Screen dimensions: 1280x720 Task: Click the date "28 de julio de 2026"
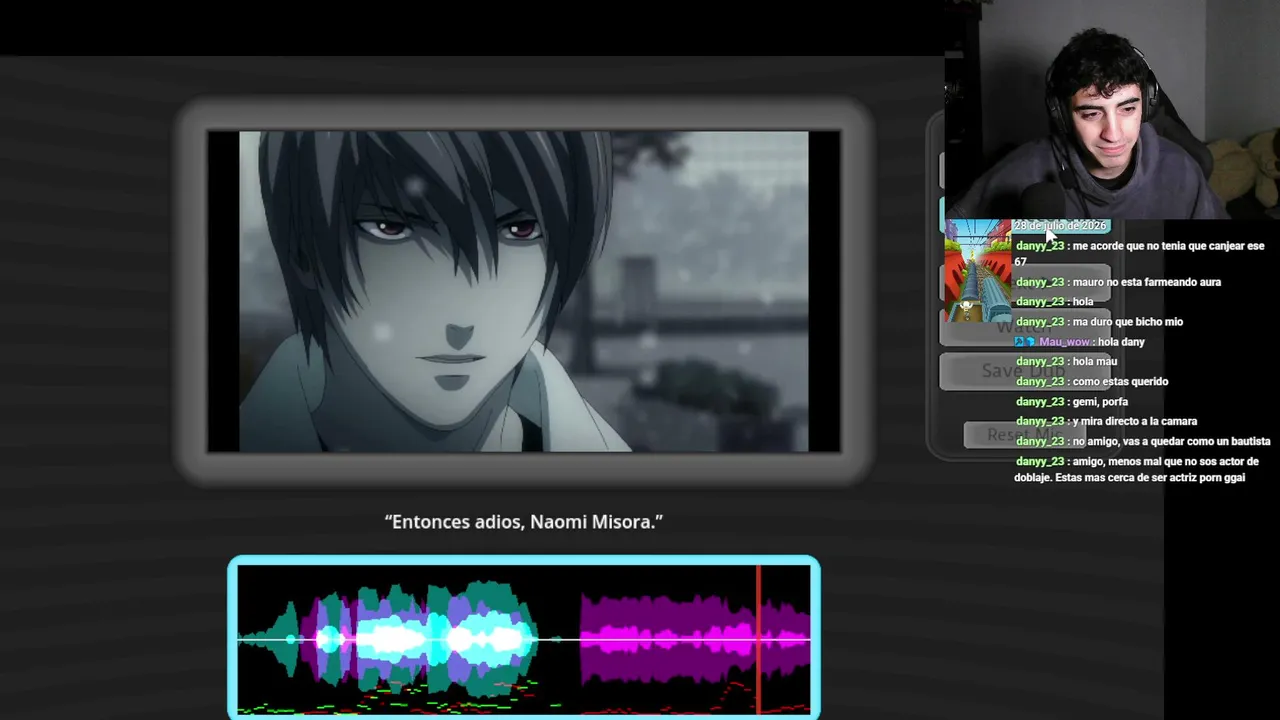coord(1060,226)
